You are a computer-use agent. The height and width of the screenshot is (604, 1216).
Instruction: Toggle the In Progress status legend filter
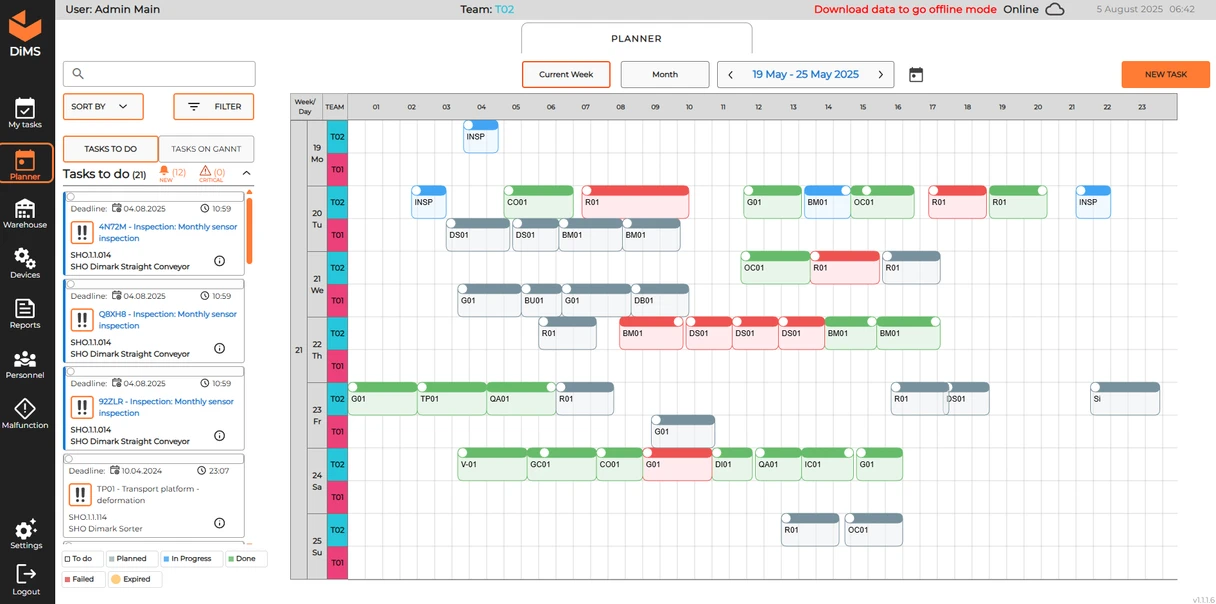187,559
